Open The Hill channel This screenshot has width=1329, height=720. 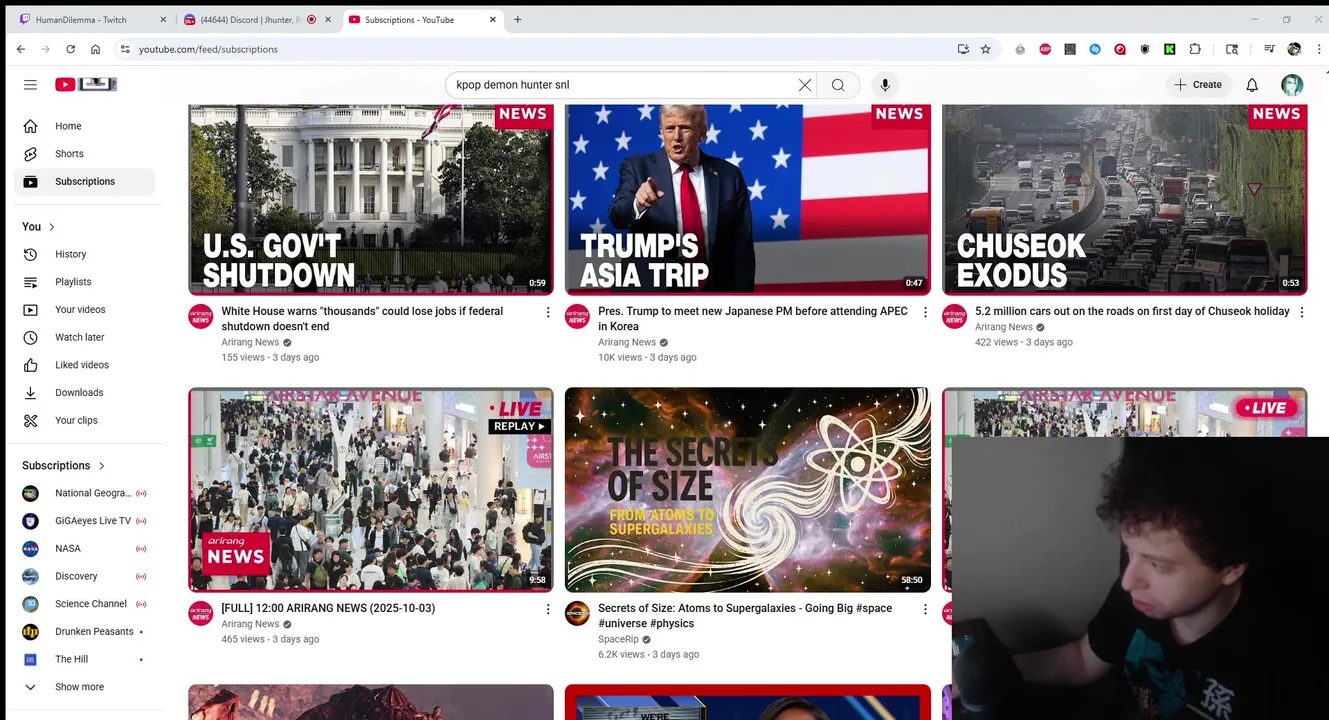pyautogui.click(x=85, y=660)
